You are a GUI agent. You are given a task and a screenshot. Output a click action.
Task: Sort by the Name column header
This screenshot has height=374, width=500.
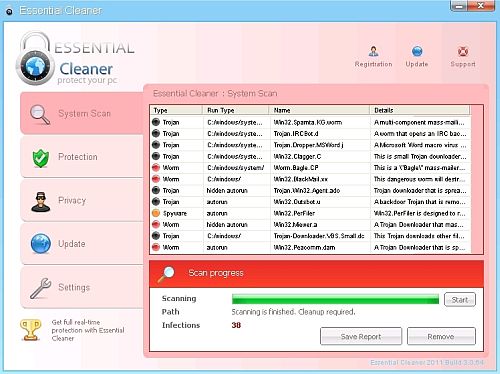pyautogui.click(x=320, y=110)
